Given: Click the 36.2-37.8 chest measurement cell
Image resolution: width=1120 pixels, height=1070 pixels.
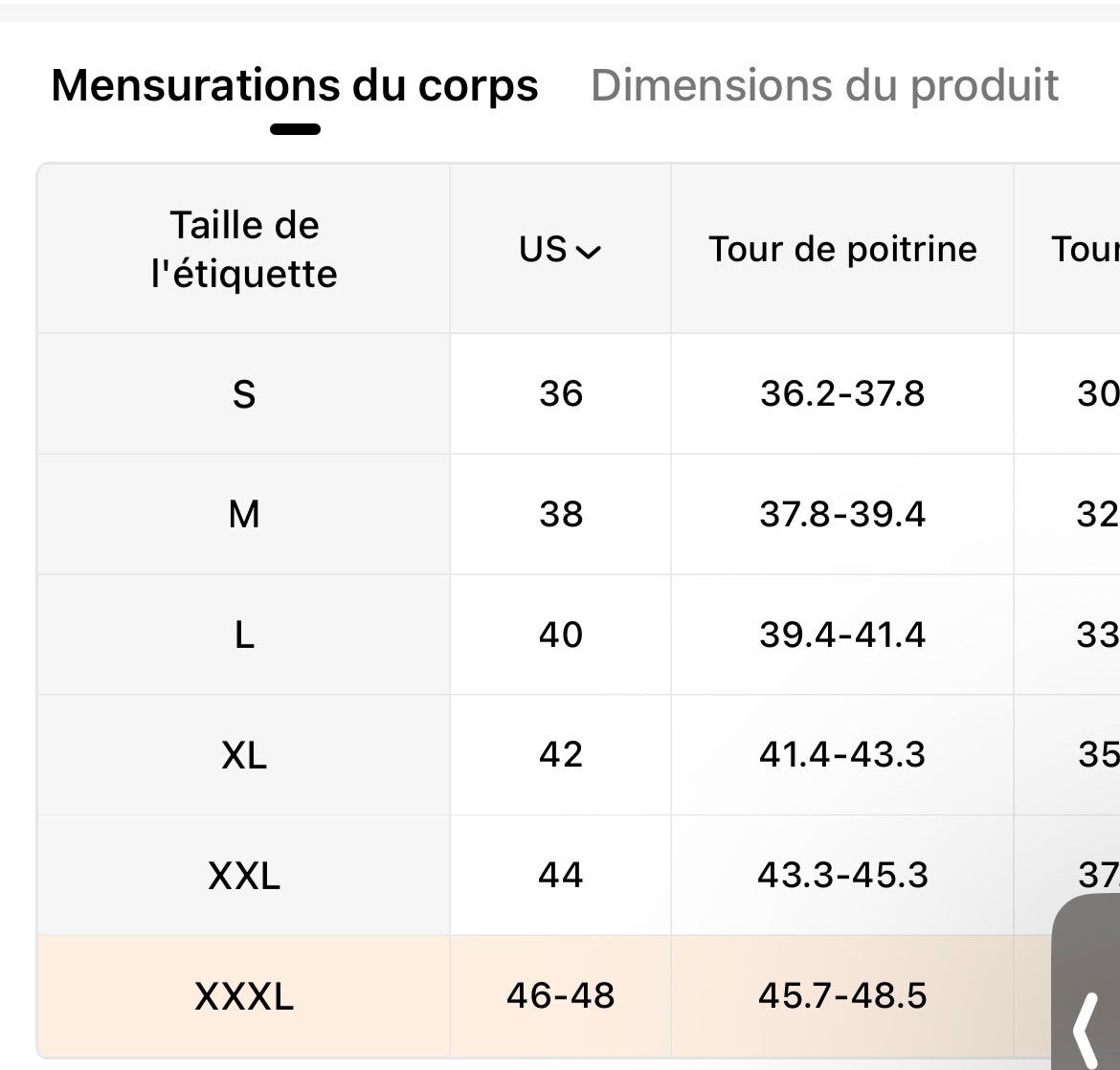Looking at the screenshot, I should coord(842,394).
